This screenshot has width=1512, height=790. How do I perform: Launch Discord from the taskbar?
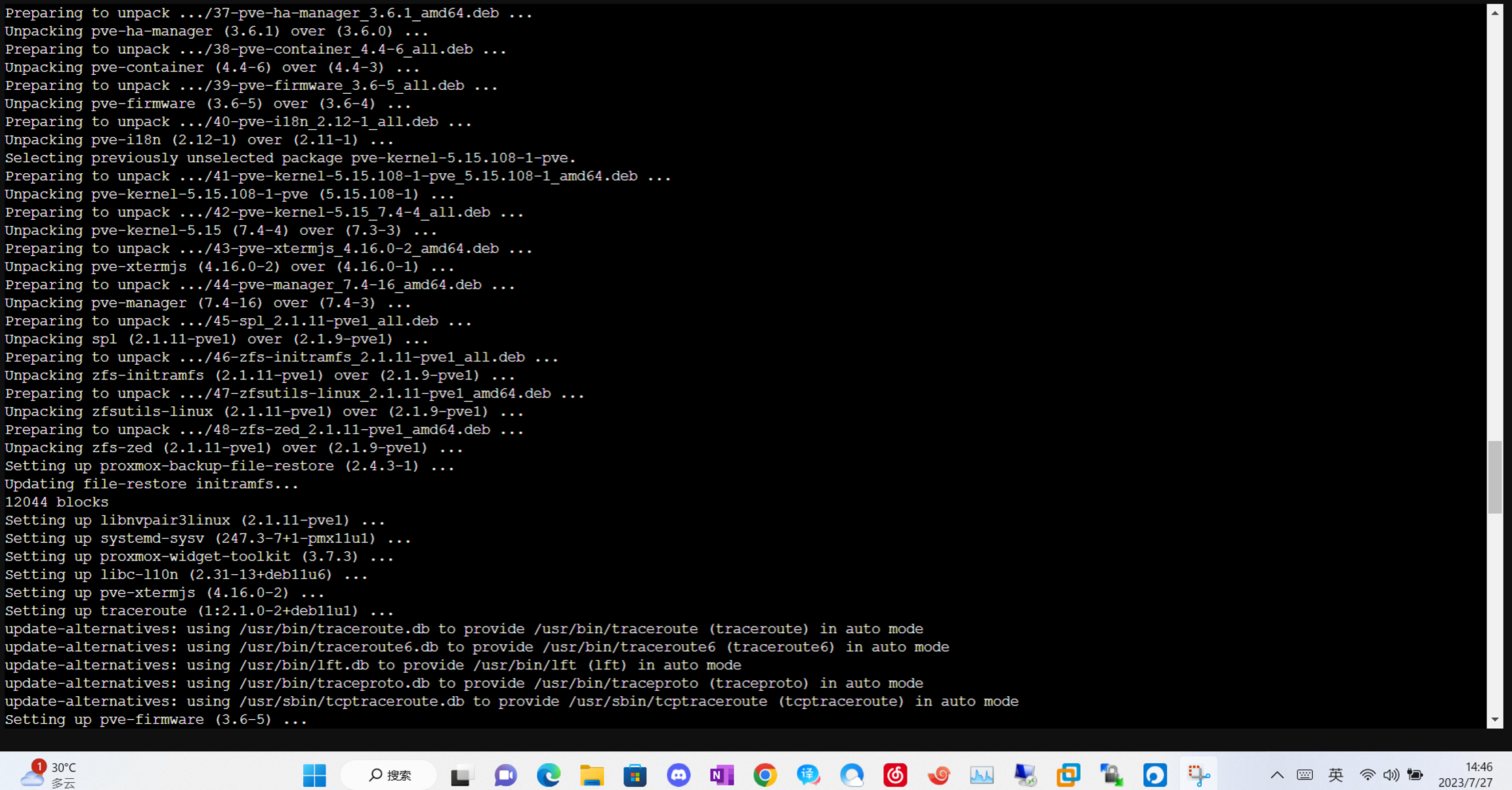(679, 775)
